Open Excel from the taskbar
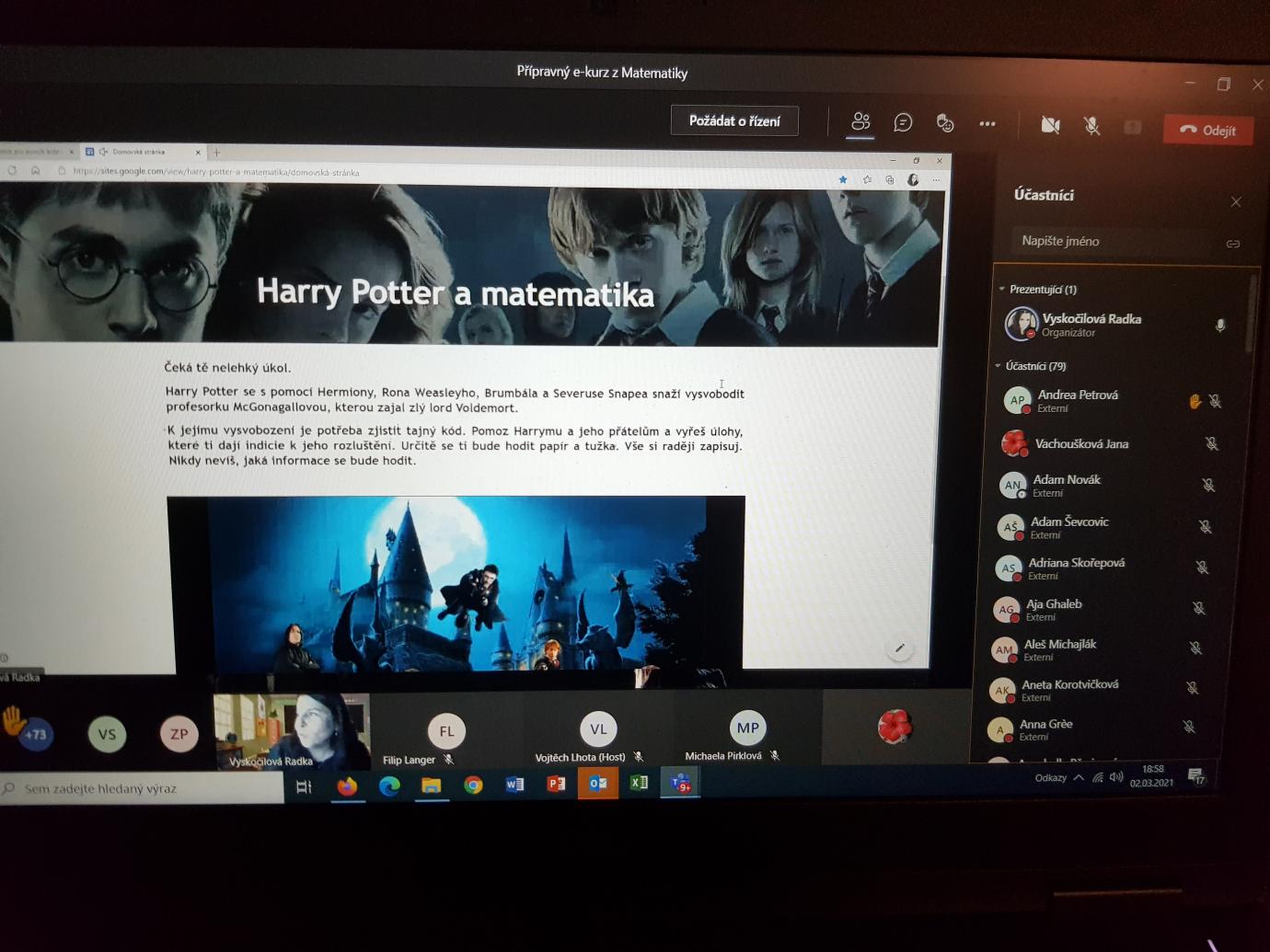The width and height of the screenshot is (1270, 952). click(x=639, y=783)
